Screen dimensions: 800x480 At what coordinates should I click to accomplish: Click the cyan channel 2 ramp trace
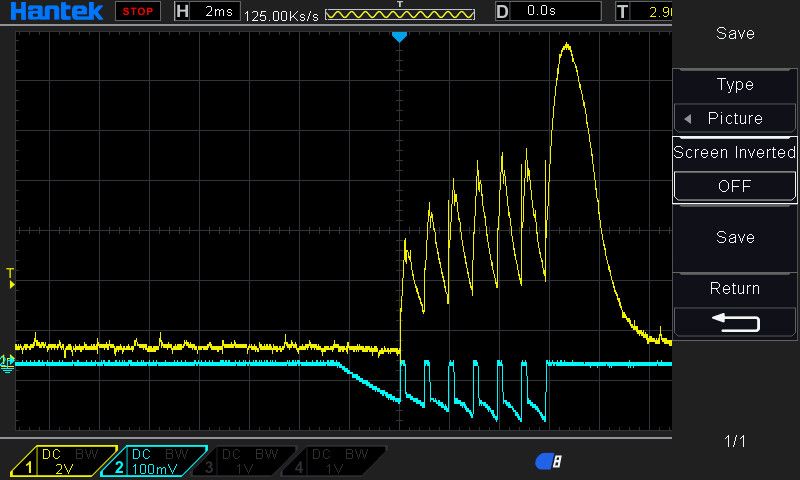click(x=367, y=383)
